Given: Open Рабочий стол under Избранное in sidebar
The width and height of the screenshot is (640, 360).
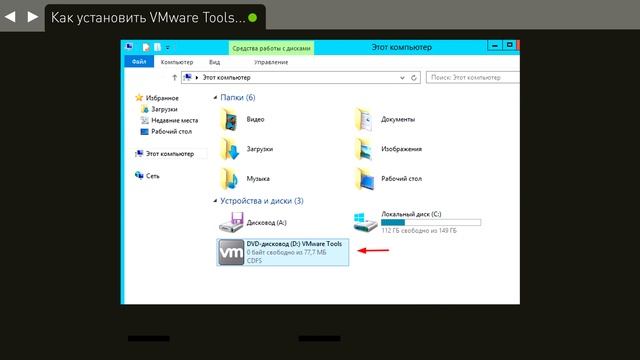Looking at the screenshot, I should coord(171,131).
